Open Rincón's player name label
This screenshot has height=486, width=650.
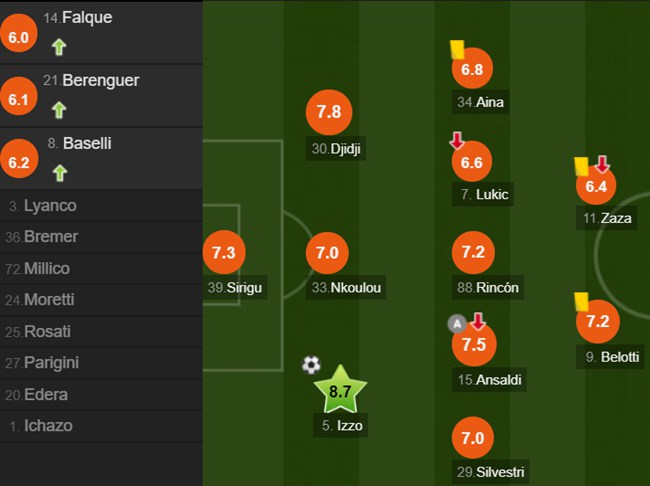pyautogui.click(x=487, y=288)
